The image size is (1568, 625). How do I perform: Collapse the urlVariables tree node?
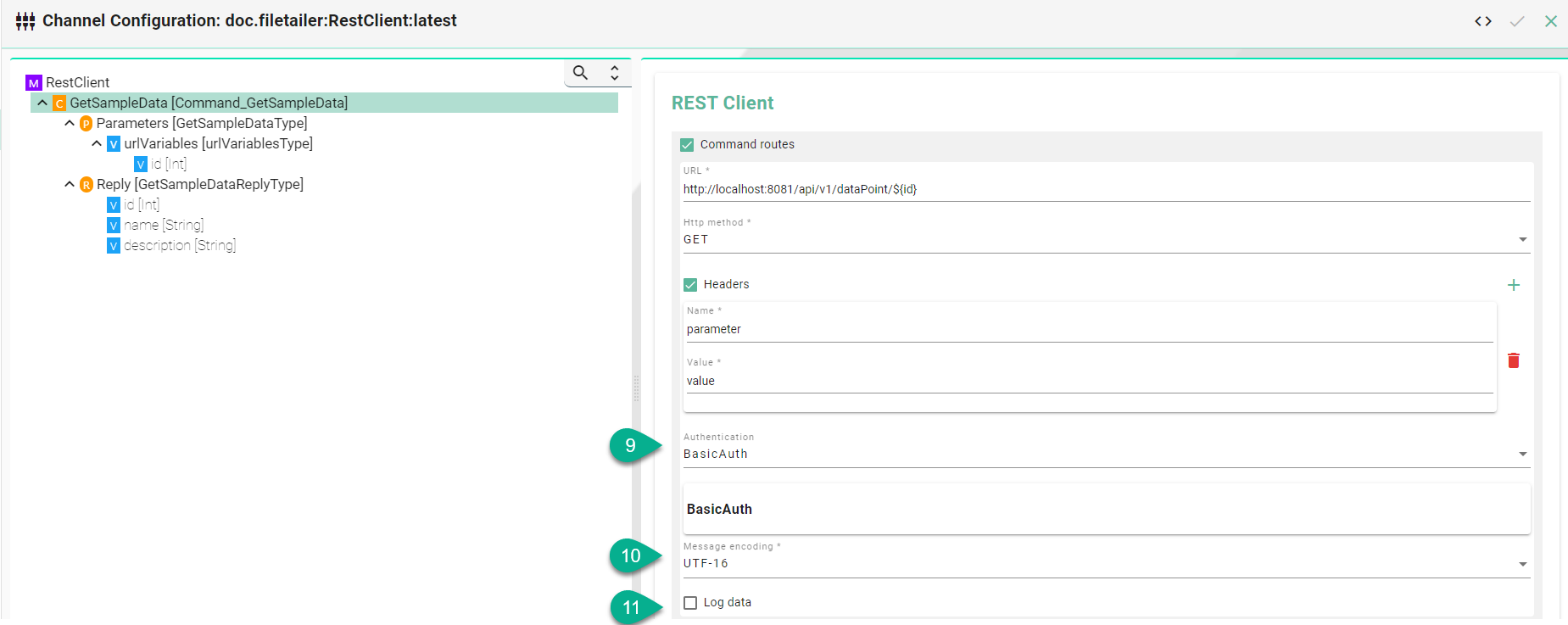coord(97,143)
